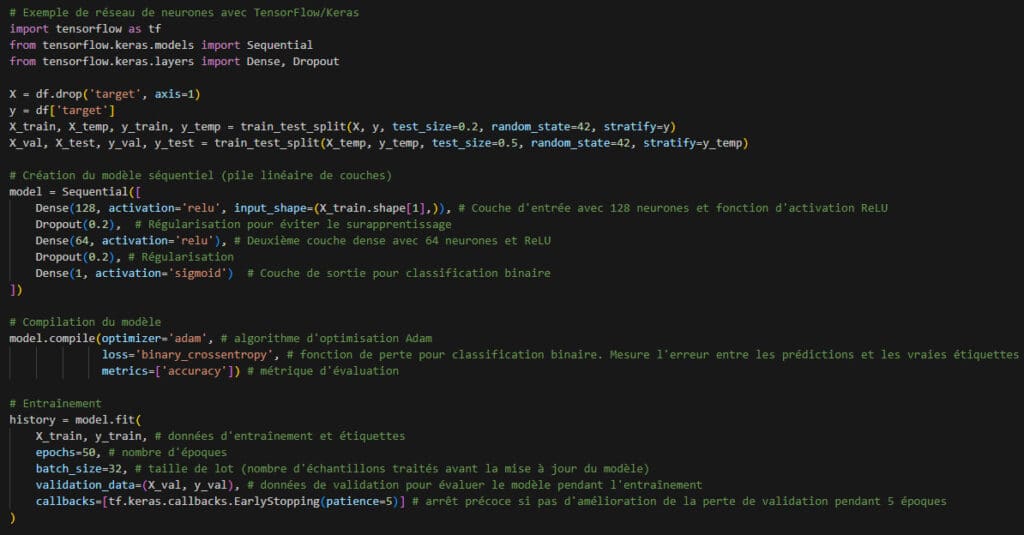Image resolution: width=1024 pixels, height=535 pixels.
Task: Click the comment 'Création du modèle séquentiel'
Action: tap(118, 176)
